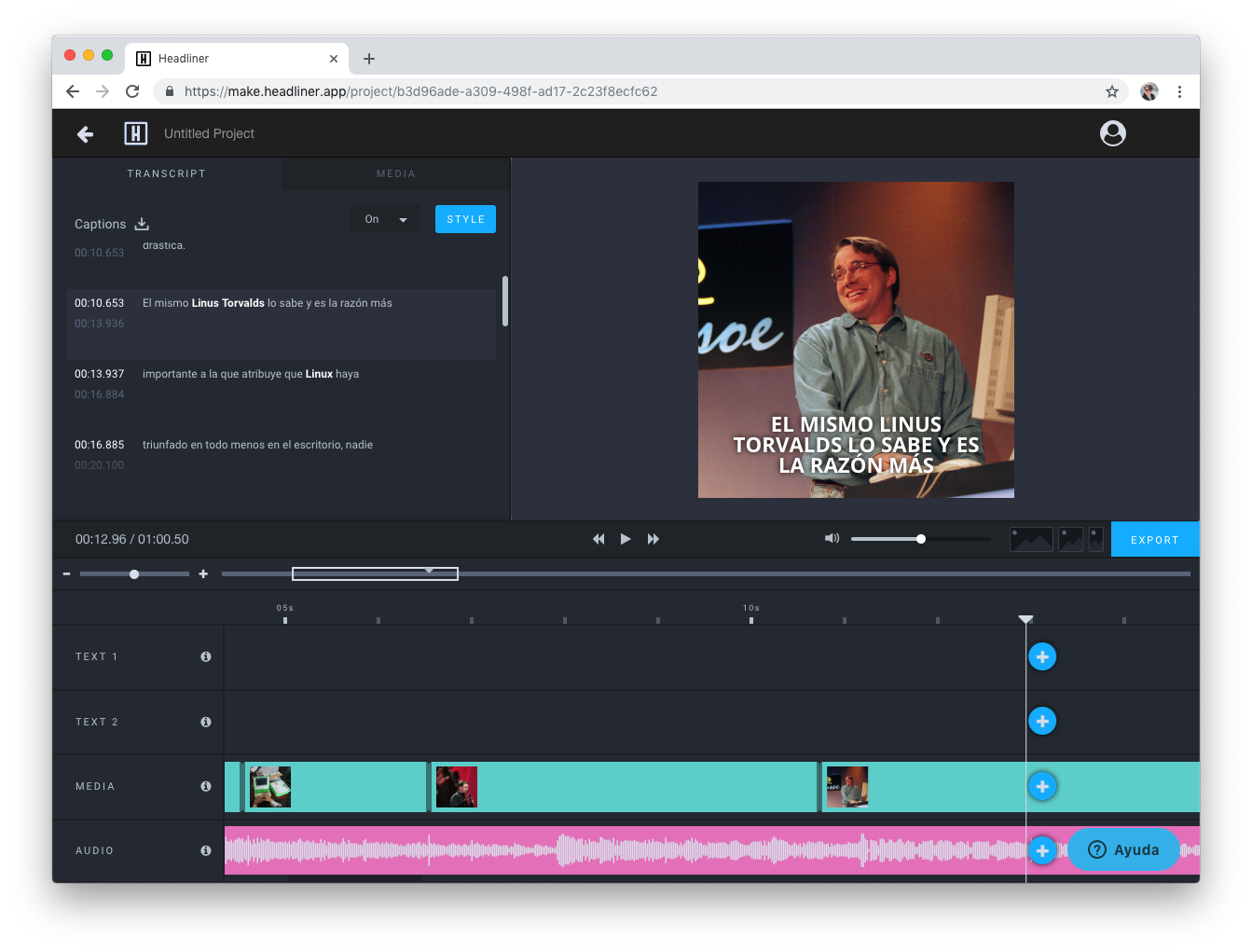Download the captions using the download icon
Image resolution: width=1252 pixels, height=952 pixels.
[x=141, y=224]
